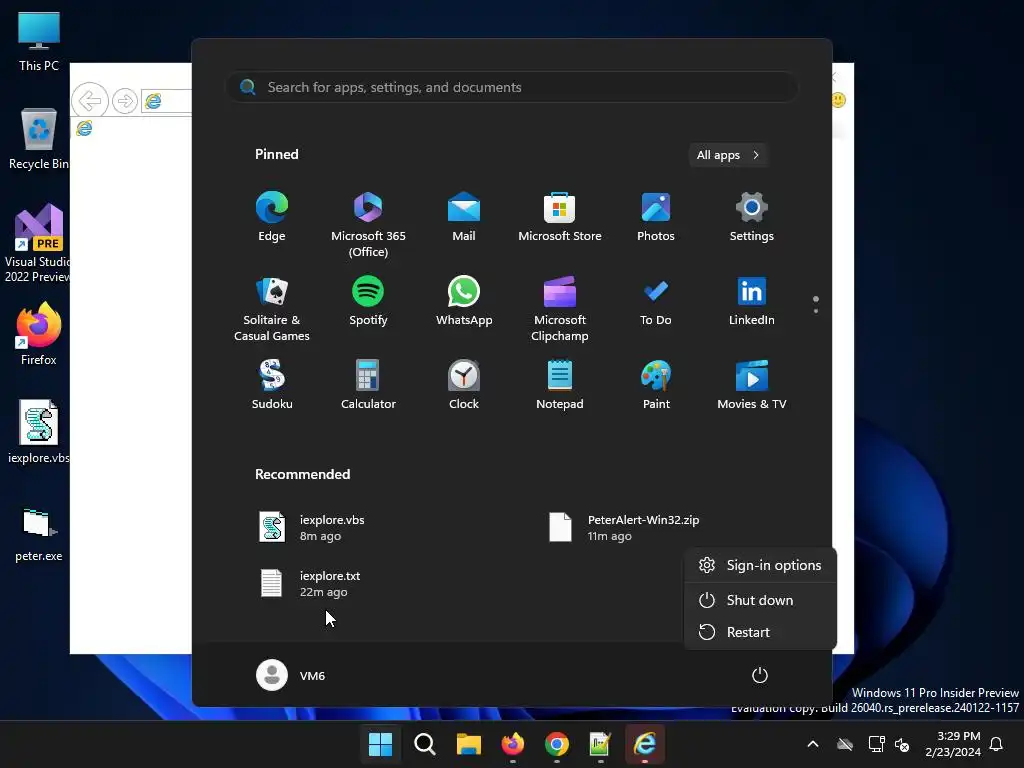Open Spotify
Image resolution: width=1024 pixels, height=768 pixels.
[x=368, y=301]
